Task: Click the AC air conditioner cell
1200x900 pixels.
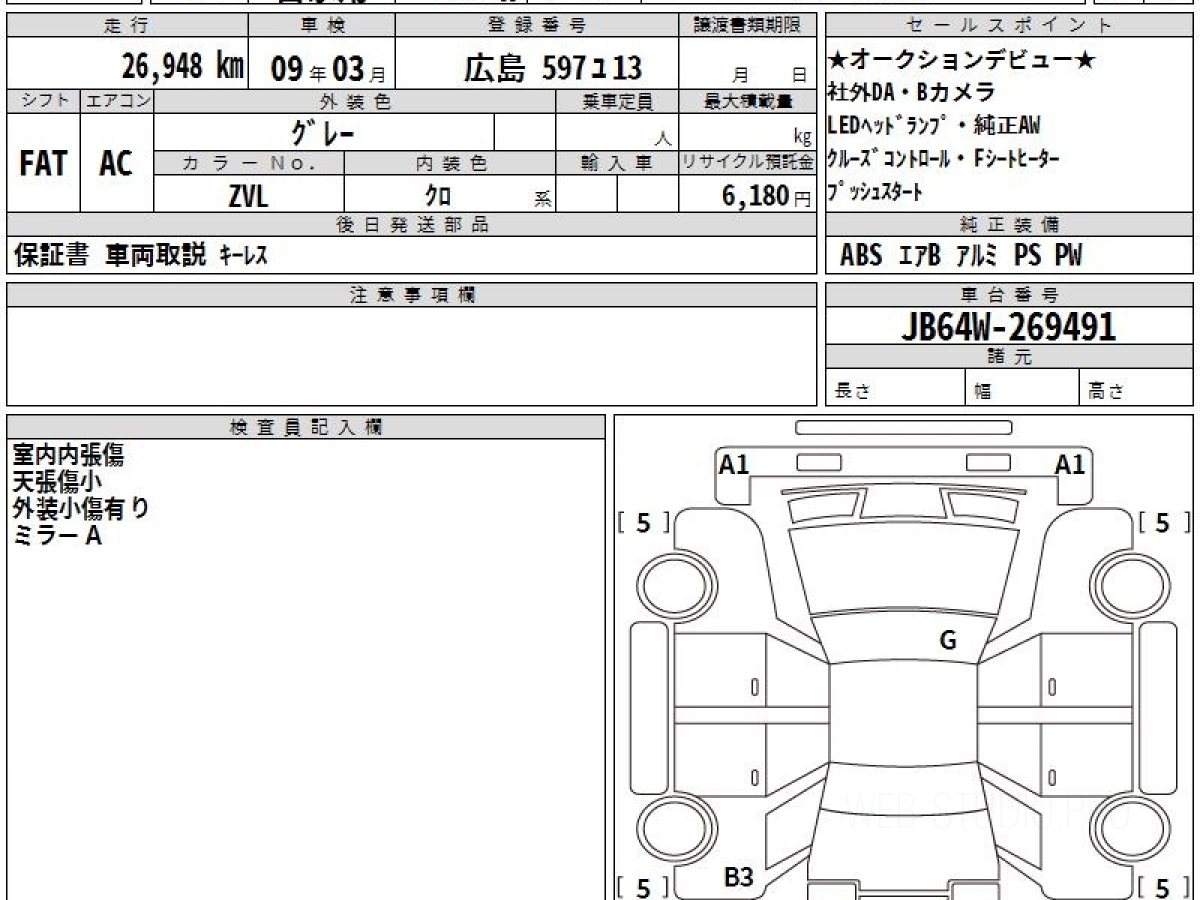Action: point(116,164)
